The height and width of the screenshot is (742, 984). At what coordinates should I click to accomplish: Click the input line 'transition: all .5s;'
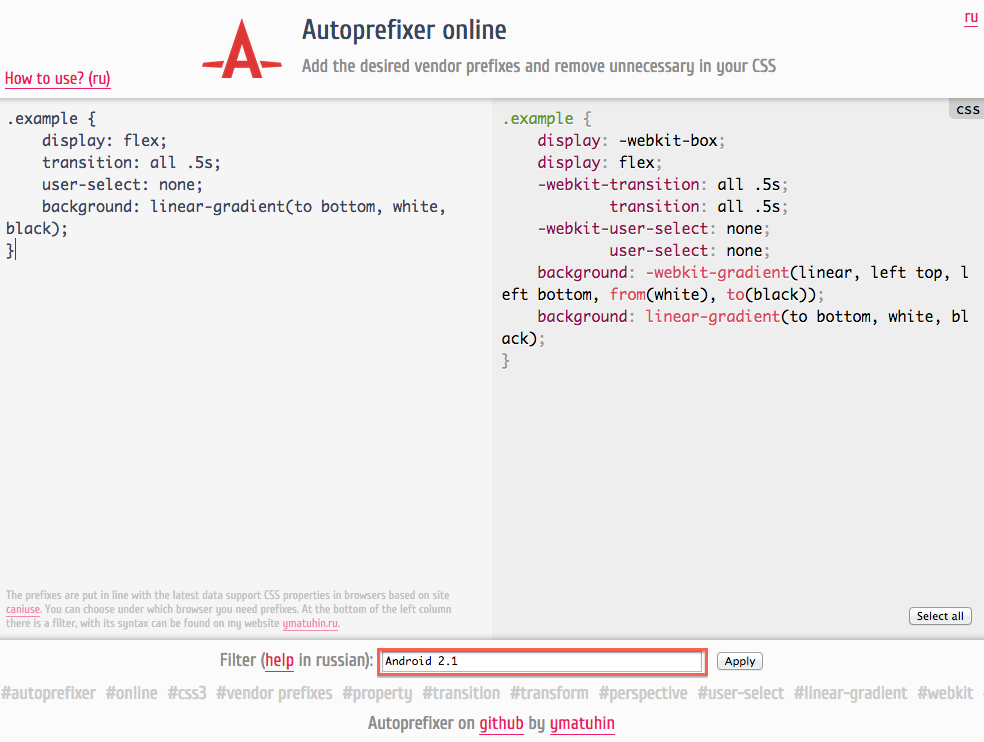[x=131, y=163]
